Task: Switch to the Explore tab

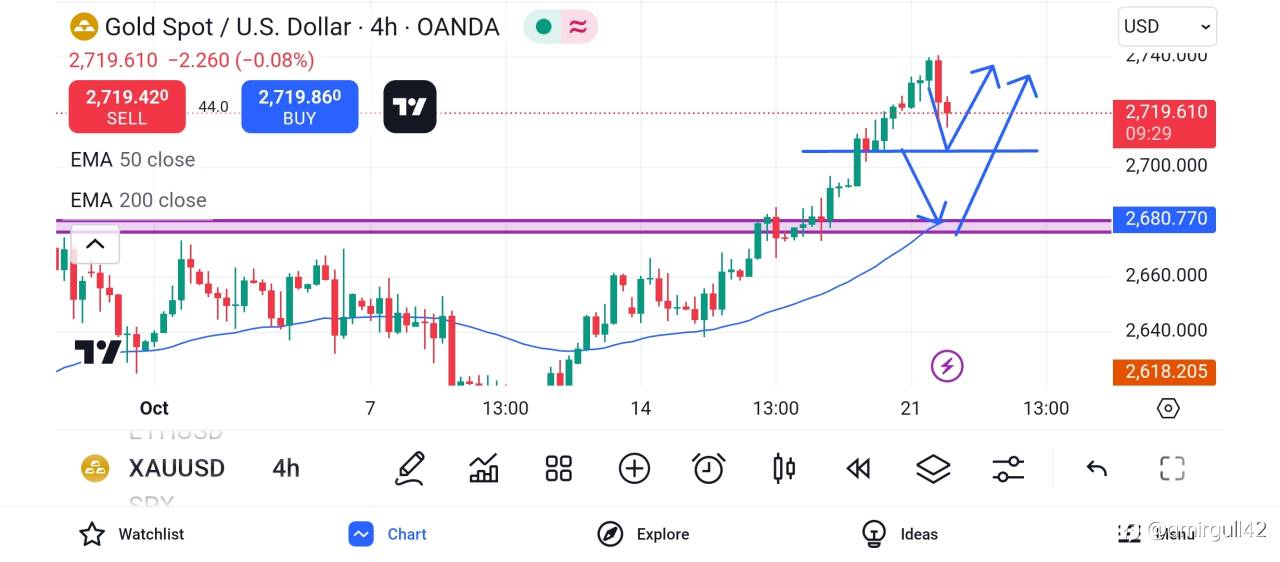Action: click(643, 534)
